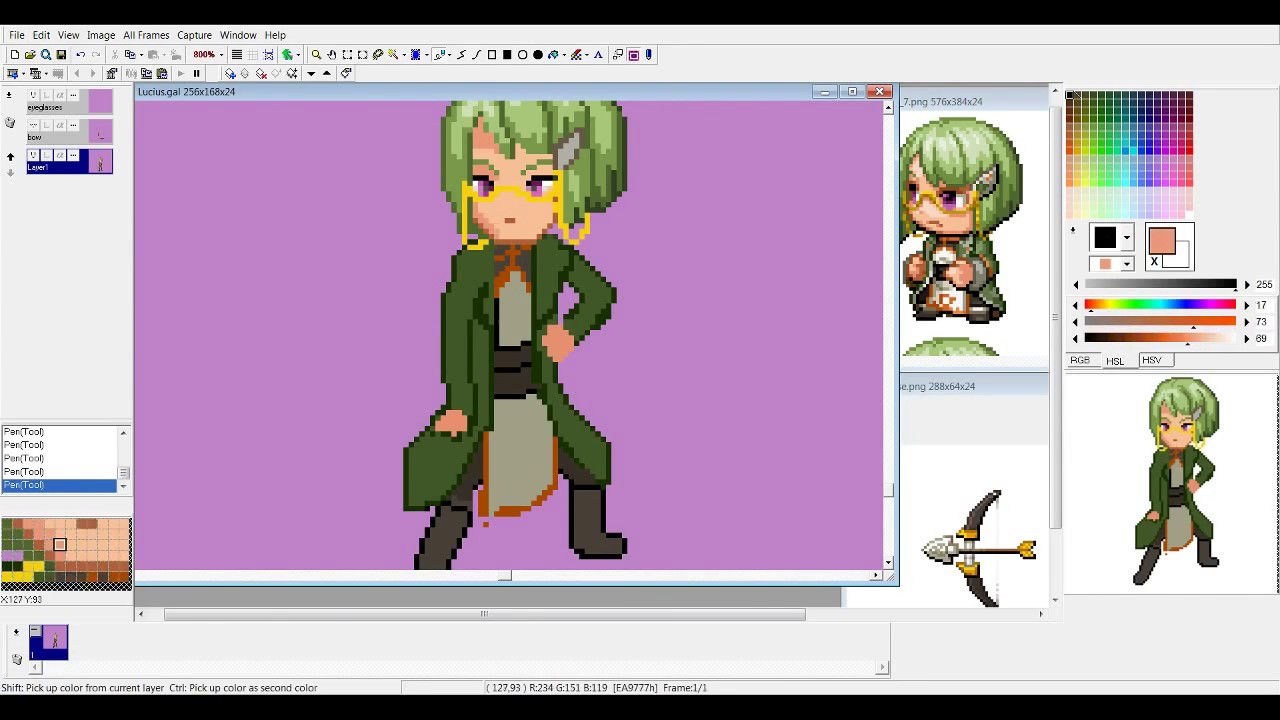The width and height of the screenshot is (1280, 720).
Task: Click the Save floppy disk icon
Action: 61,55
